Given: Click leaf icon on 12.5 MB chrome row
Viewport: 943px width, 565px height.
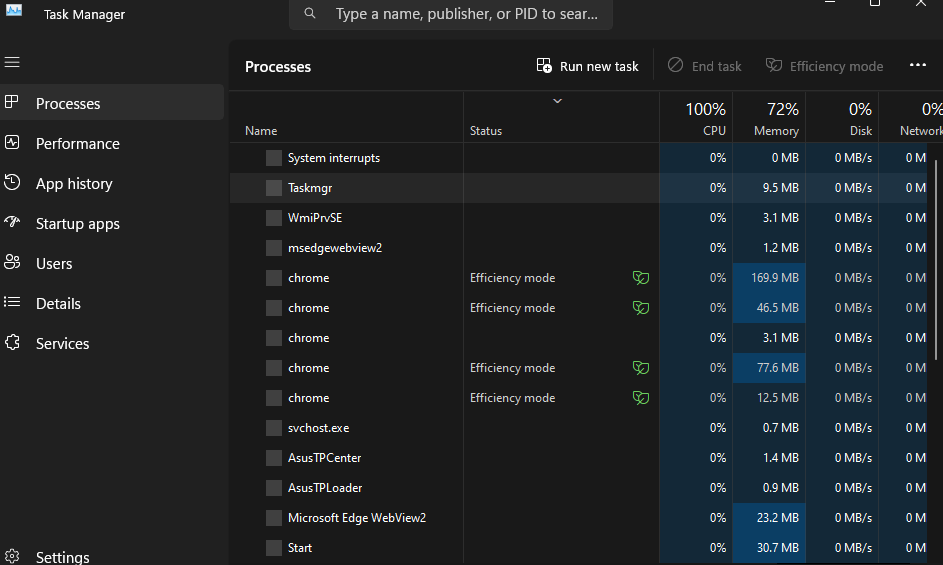Looking at the screenshot, I should (640, 398).
